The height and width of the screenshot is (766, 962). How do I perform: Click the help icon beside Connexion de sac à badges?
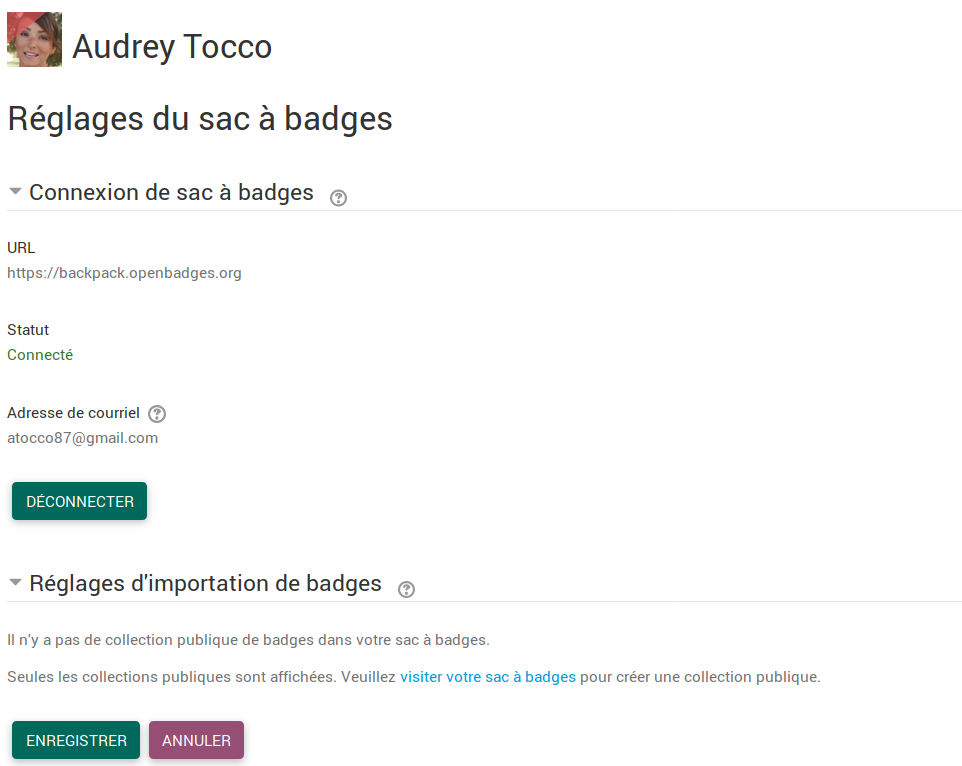pos(339,198)
